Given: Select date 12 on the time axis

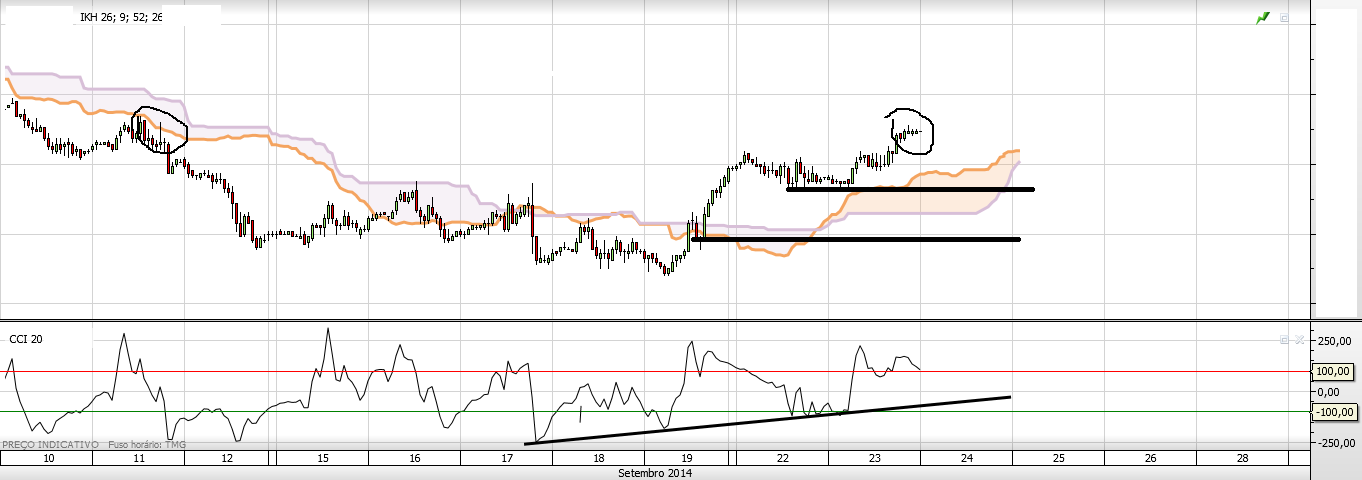Looking at the screenshot, I should (x=228, y=458).
